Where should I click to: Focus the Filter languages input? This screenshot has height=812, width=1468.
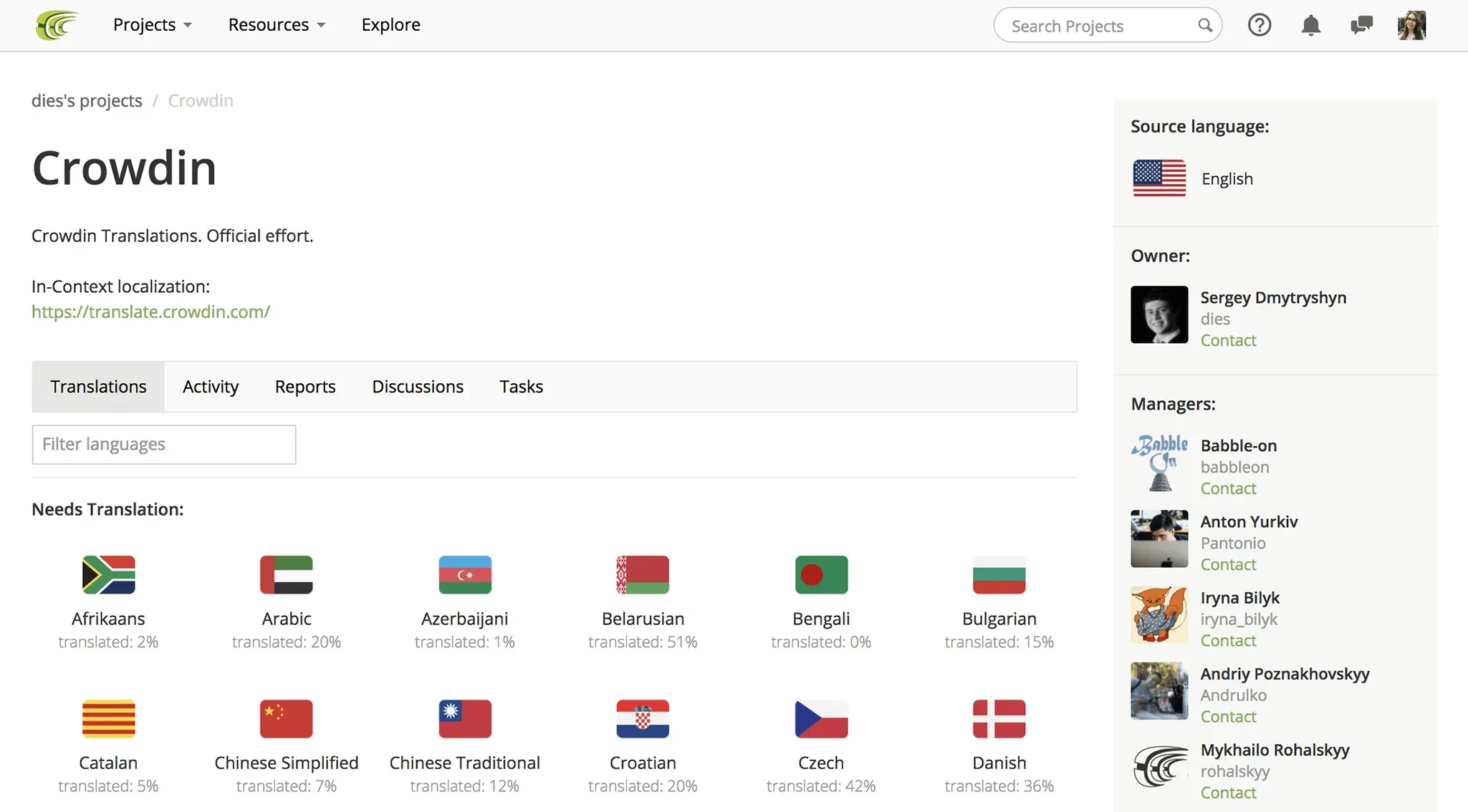coord(164,445)
